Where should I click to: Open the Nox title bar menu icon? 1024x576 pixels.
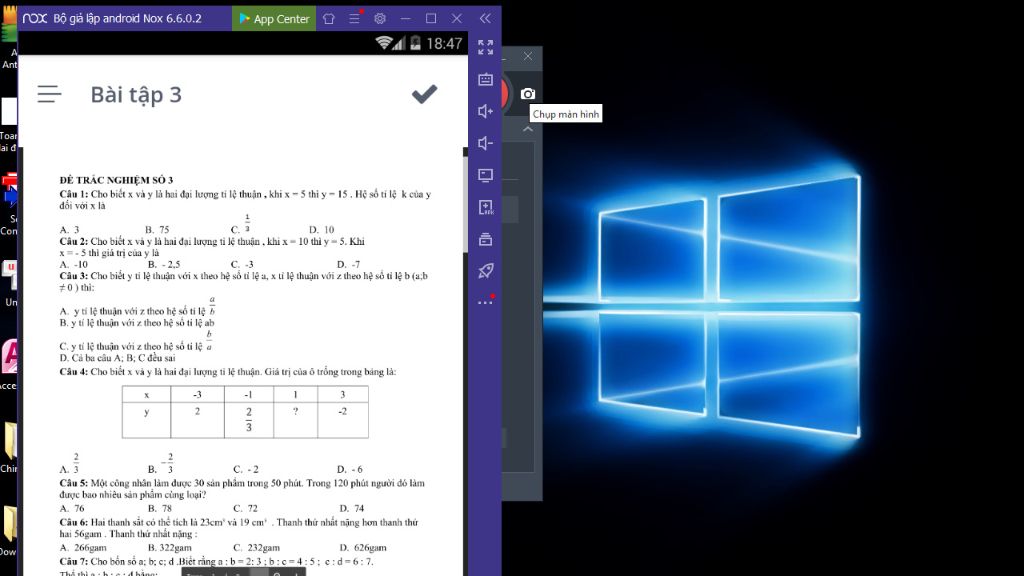click(355, 18)
